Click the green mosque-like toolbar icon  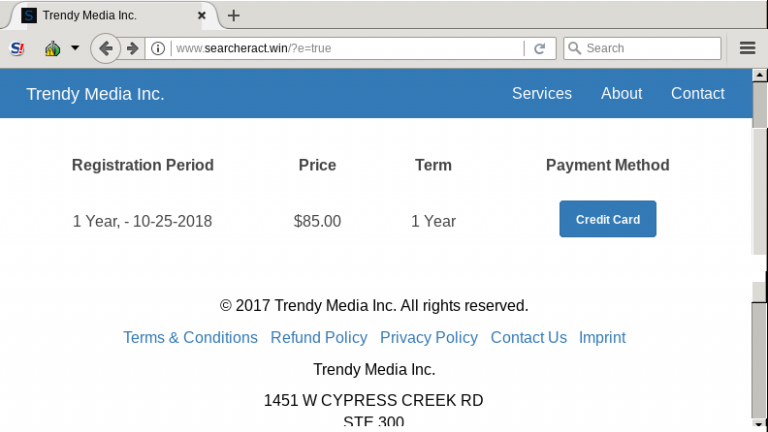52,48
